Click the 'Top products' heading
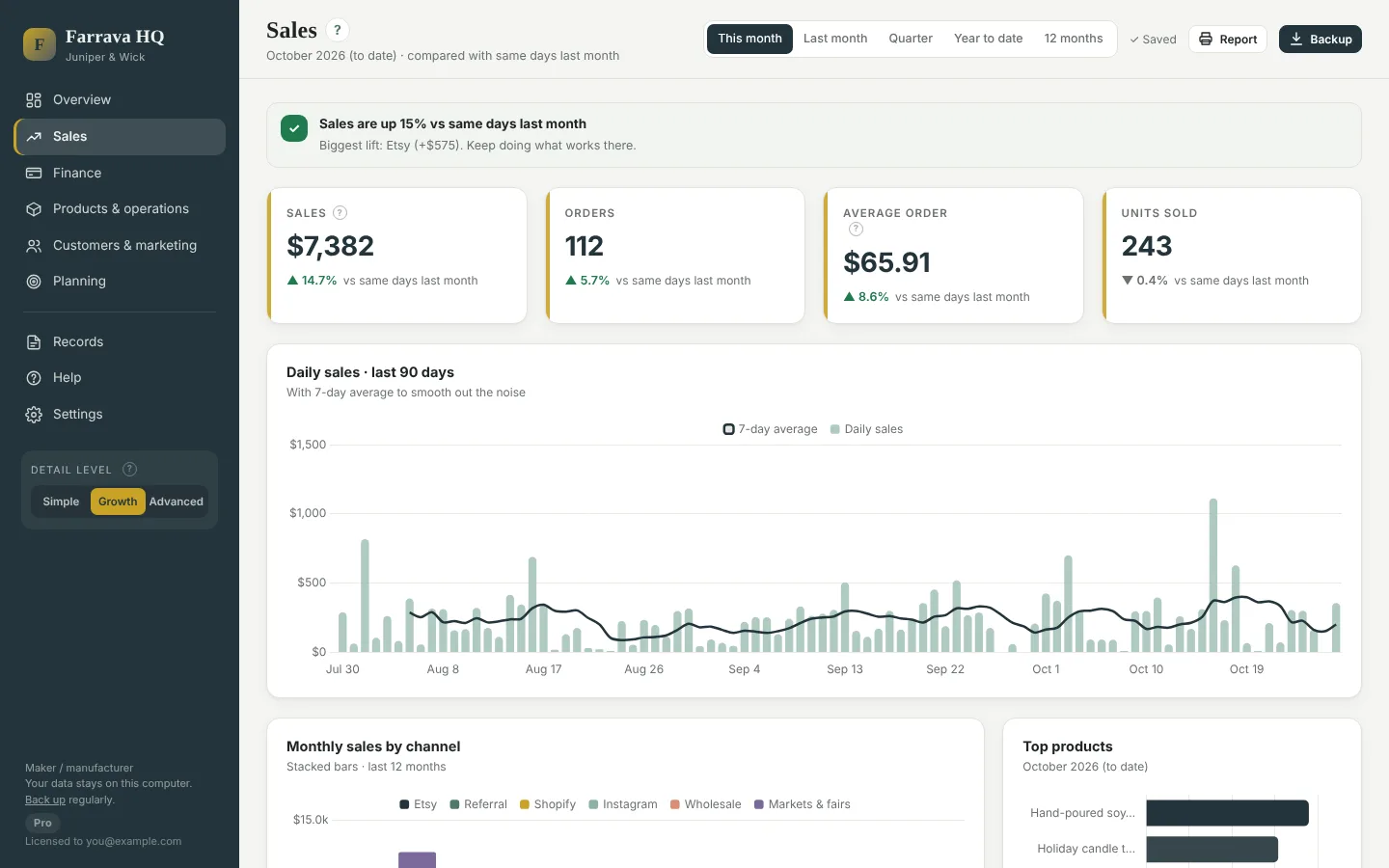Viewport: 1389px width, 868px height. (1068, 747)
